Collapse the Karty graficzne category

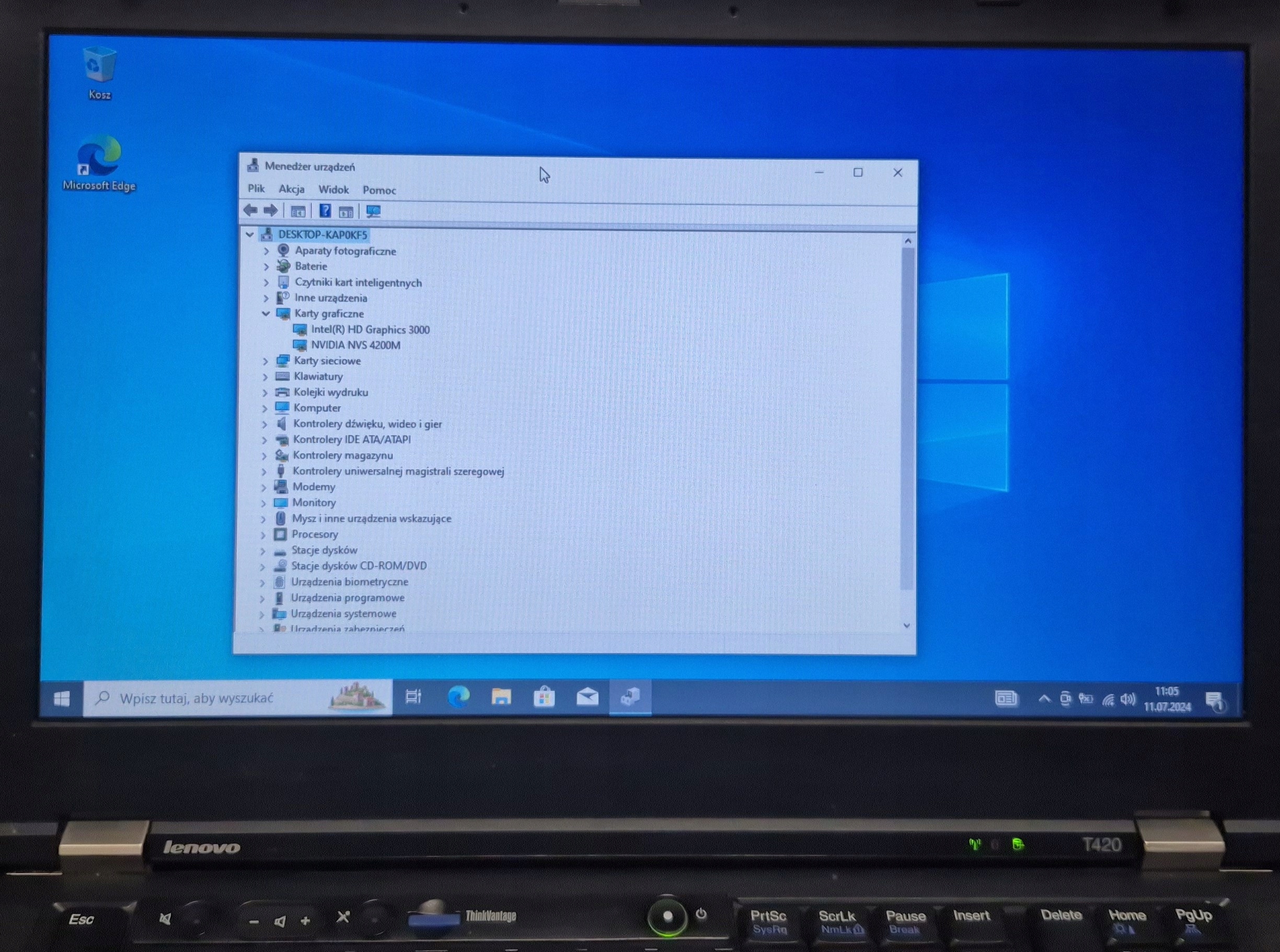click(x=266, y=314)
